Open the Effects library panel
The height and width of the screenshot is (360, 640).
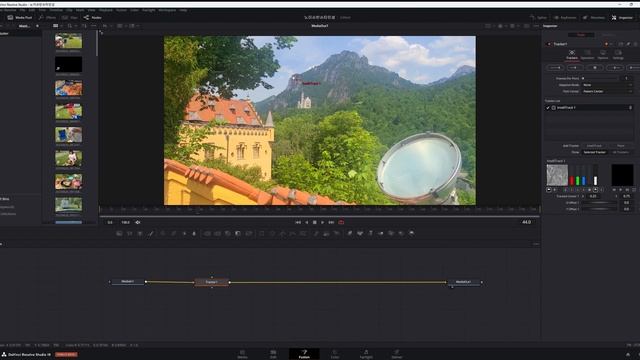pos(47,18)
